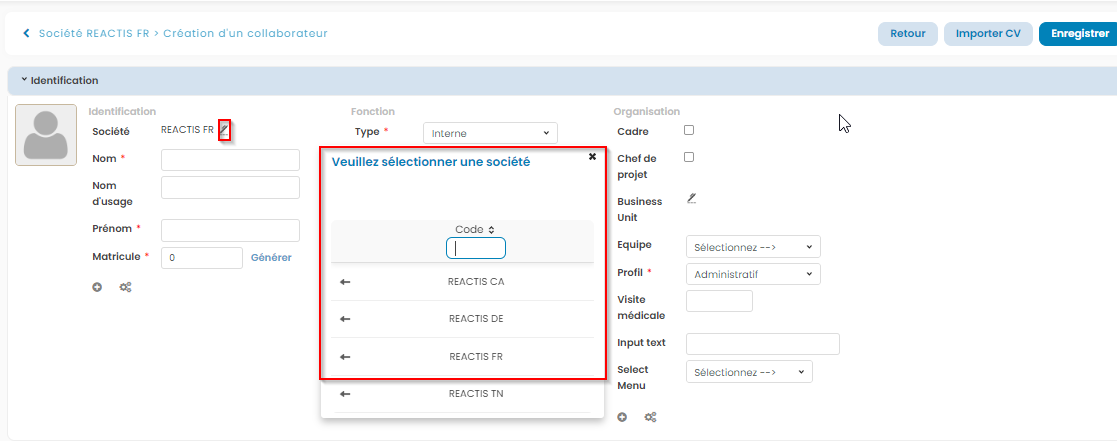
Task: Click the Société edit pencil icon
Action: pos(225,130)
